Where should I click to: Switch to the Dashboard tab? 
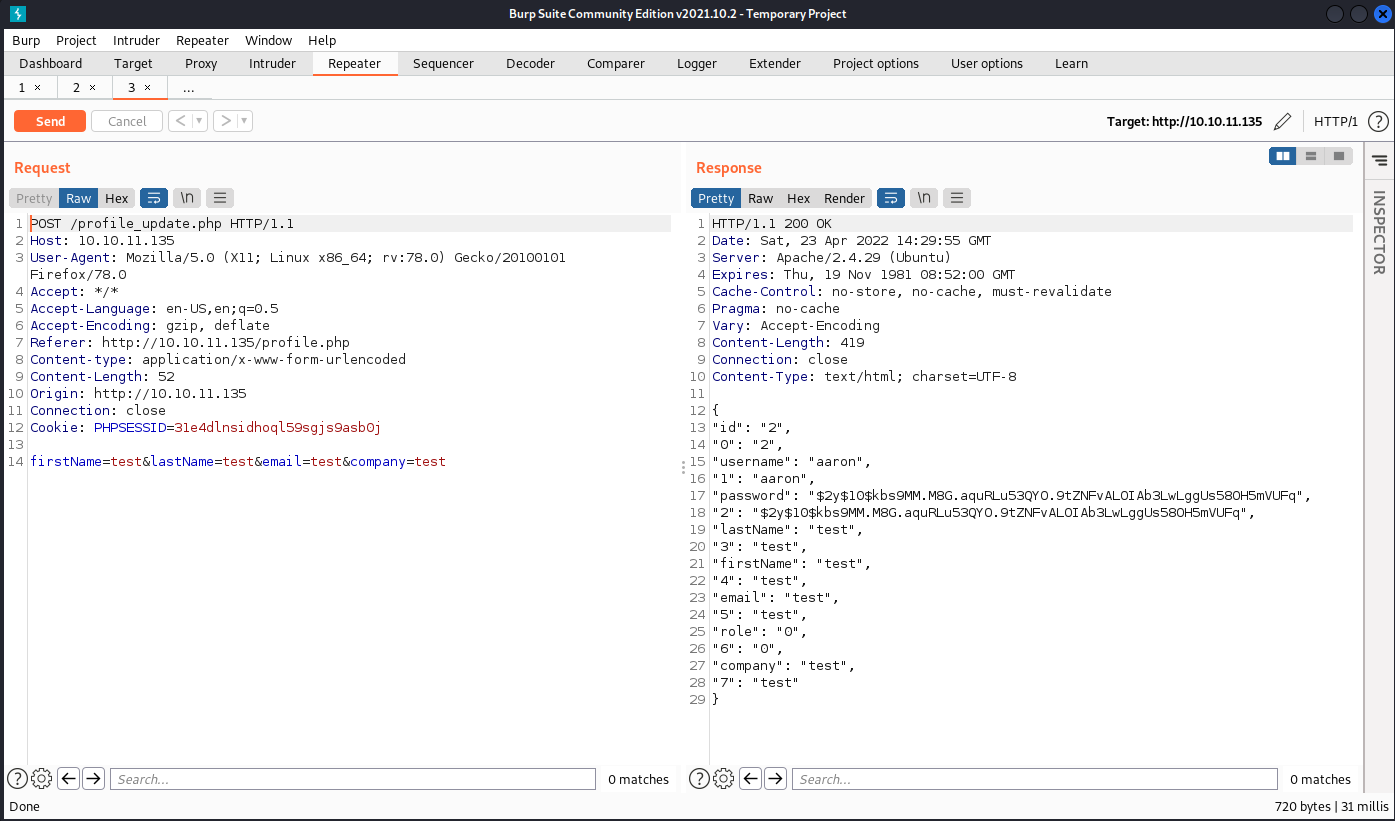(x=51, y=63)
